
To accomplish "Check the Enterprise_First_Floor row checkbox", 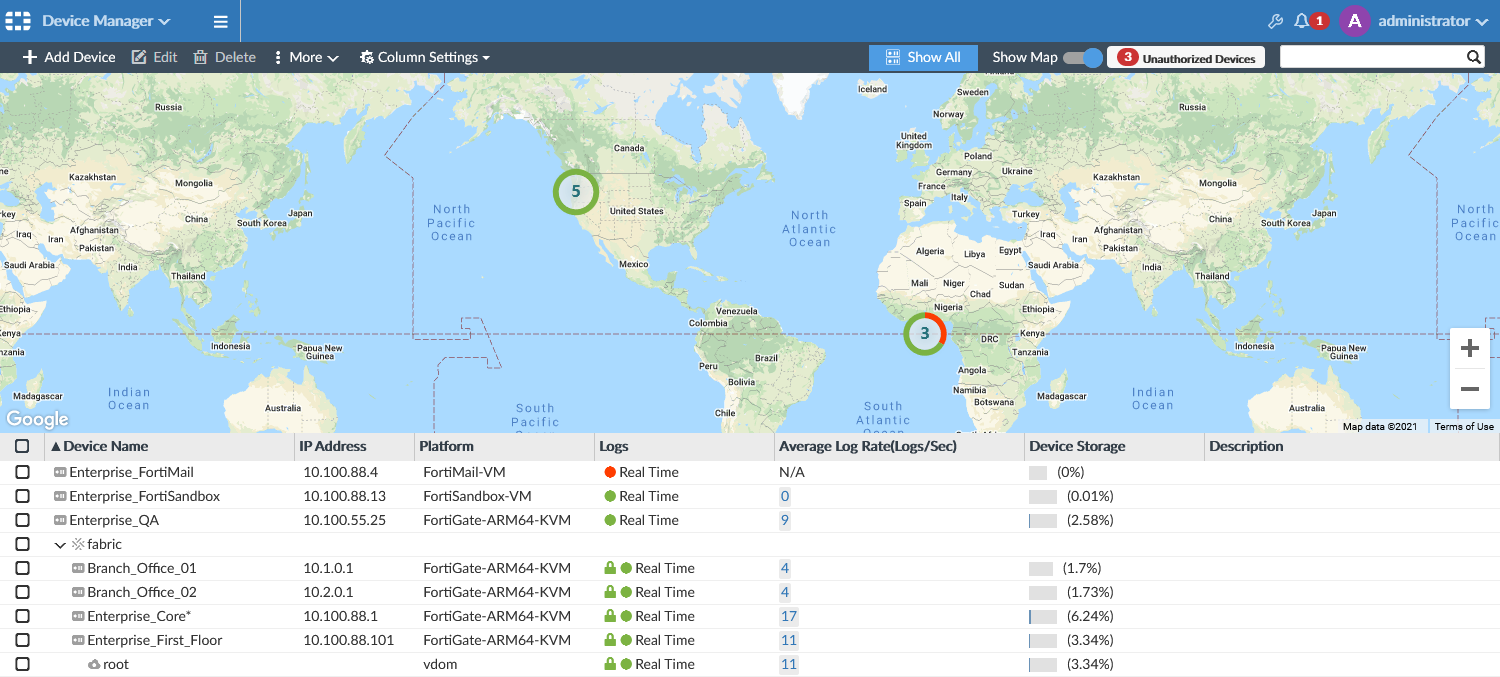I will (22, 640).
